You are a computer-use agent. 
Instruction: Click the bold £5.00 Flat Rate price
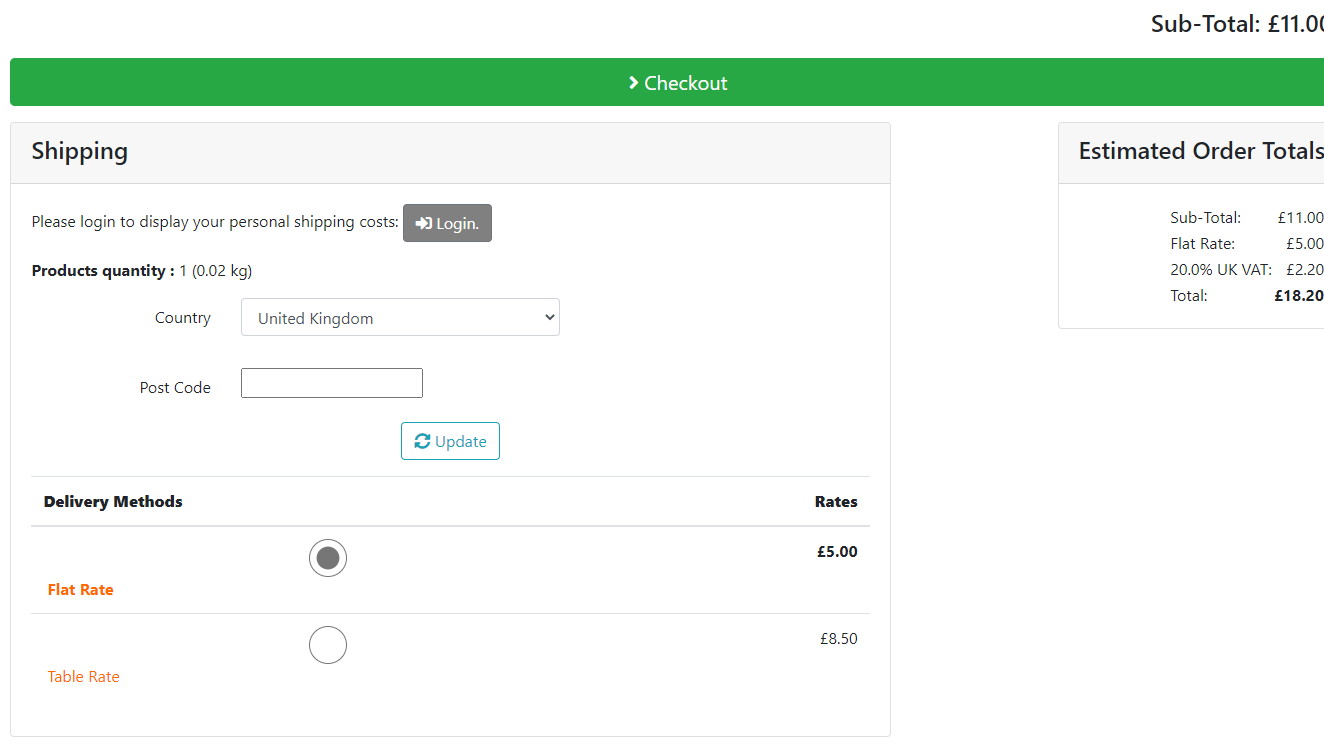[837, 551]
